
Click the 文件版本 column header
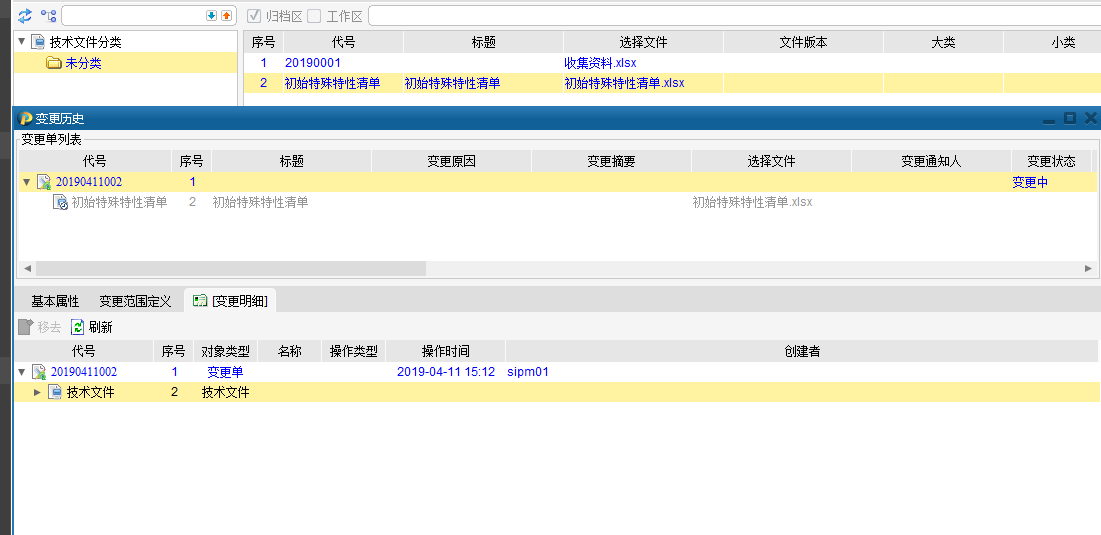[803, 42]
